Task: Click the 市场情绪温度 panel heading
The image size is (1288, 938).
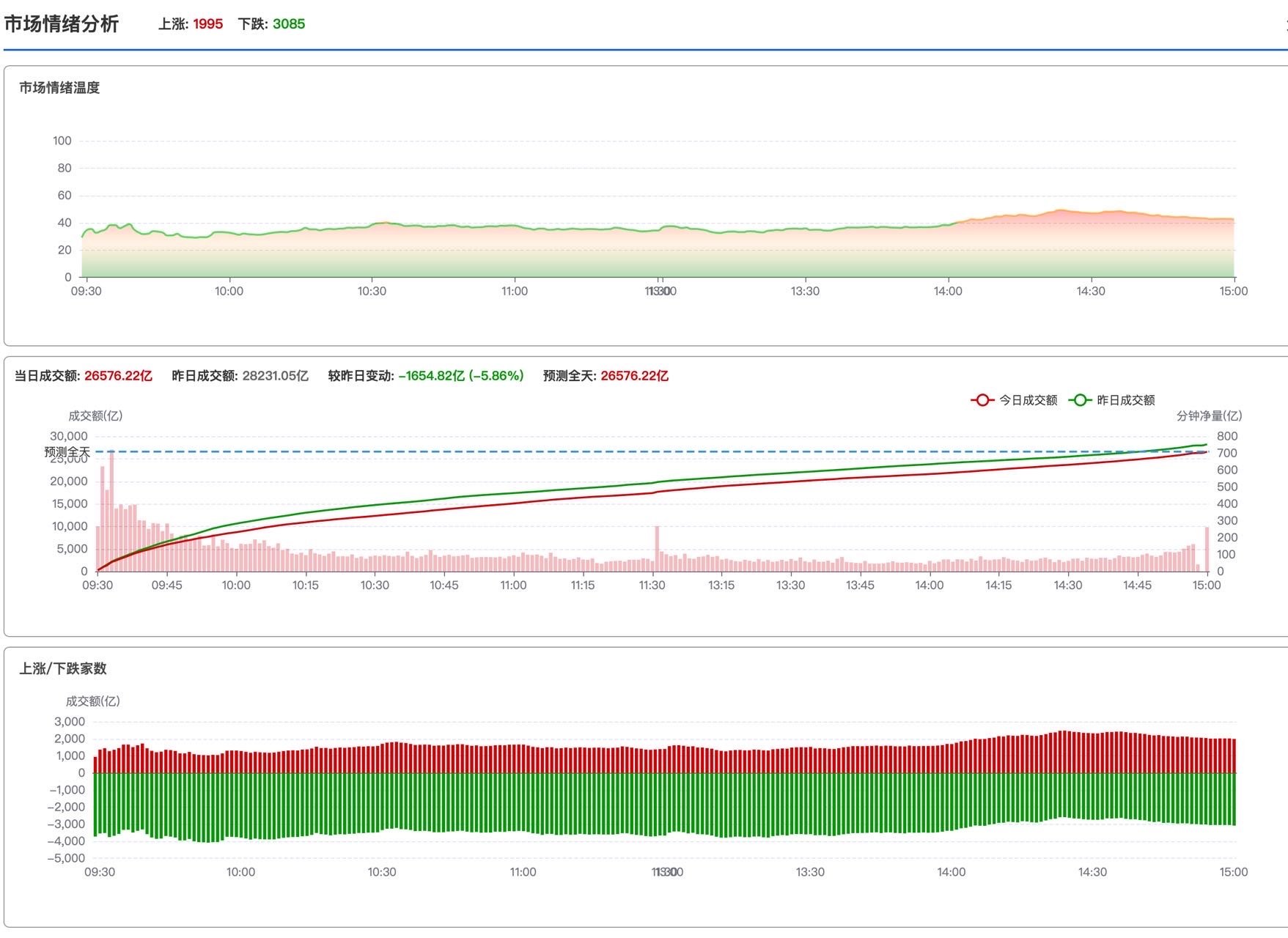Action: click(59, 88)
